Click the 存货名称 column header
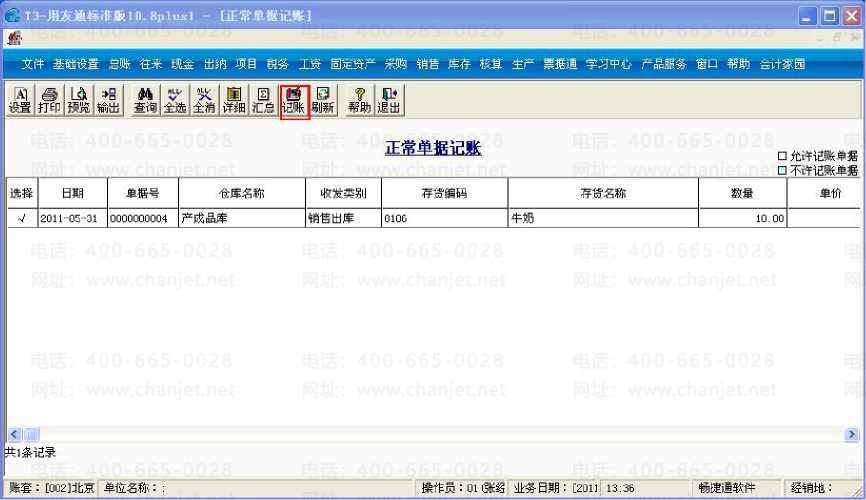The height and width of the screenshot is (500, 866). tap(603, 193)
